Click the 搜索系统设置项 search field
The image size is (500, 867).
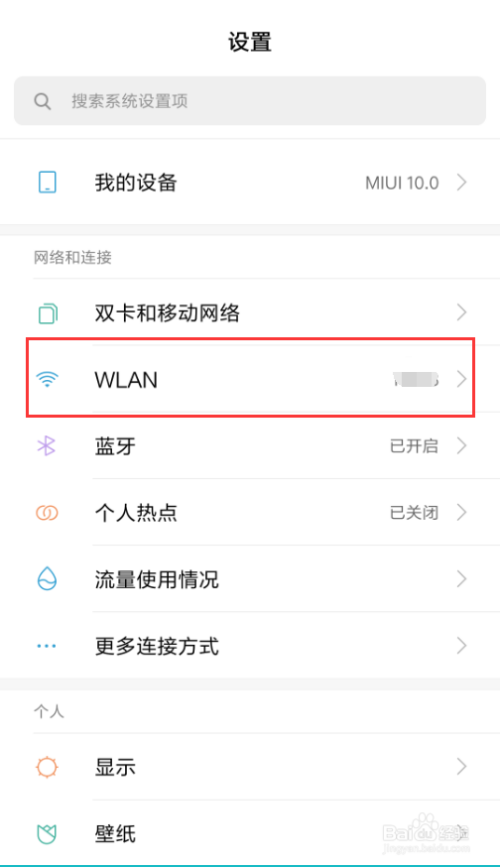coord(250,101)
